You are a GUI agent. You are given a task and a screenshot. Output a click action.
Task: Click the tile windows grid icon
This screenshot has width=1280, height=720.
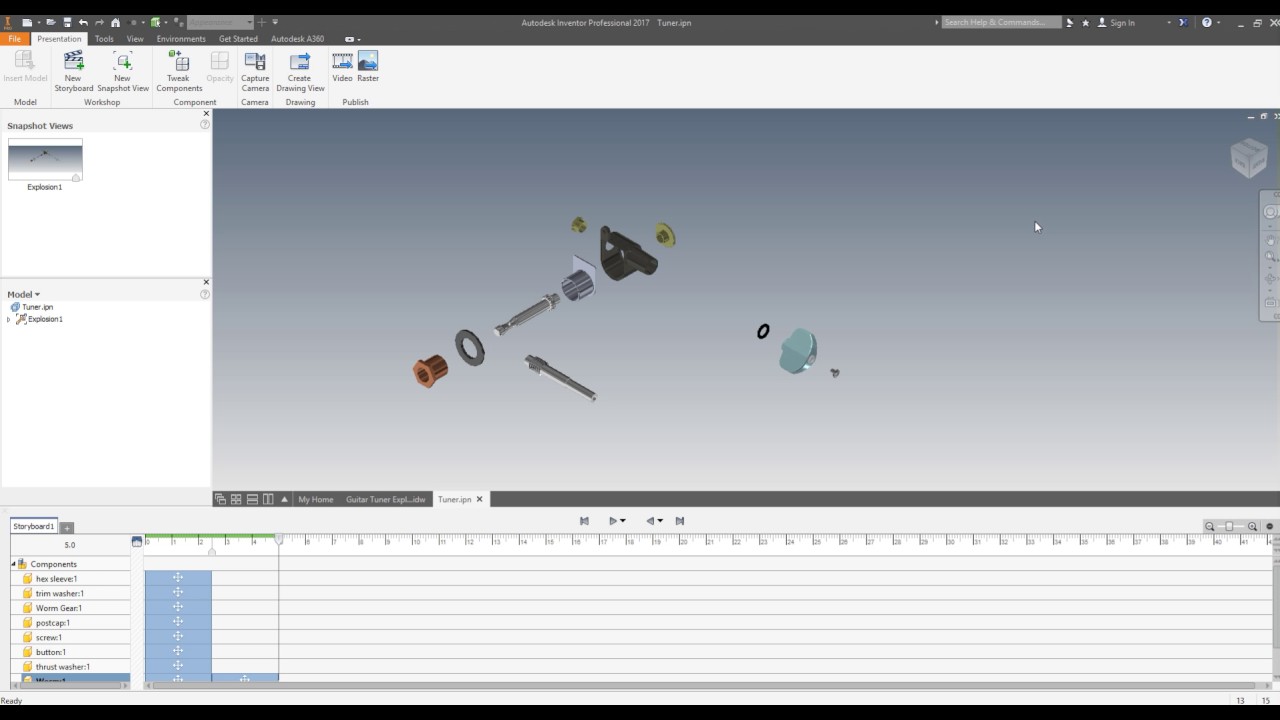tap(236, 499)
